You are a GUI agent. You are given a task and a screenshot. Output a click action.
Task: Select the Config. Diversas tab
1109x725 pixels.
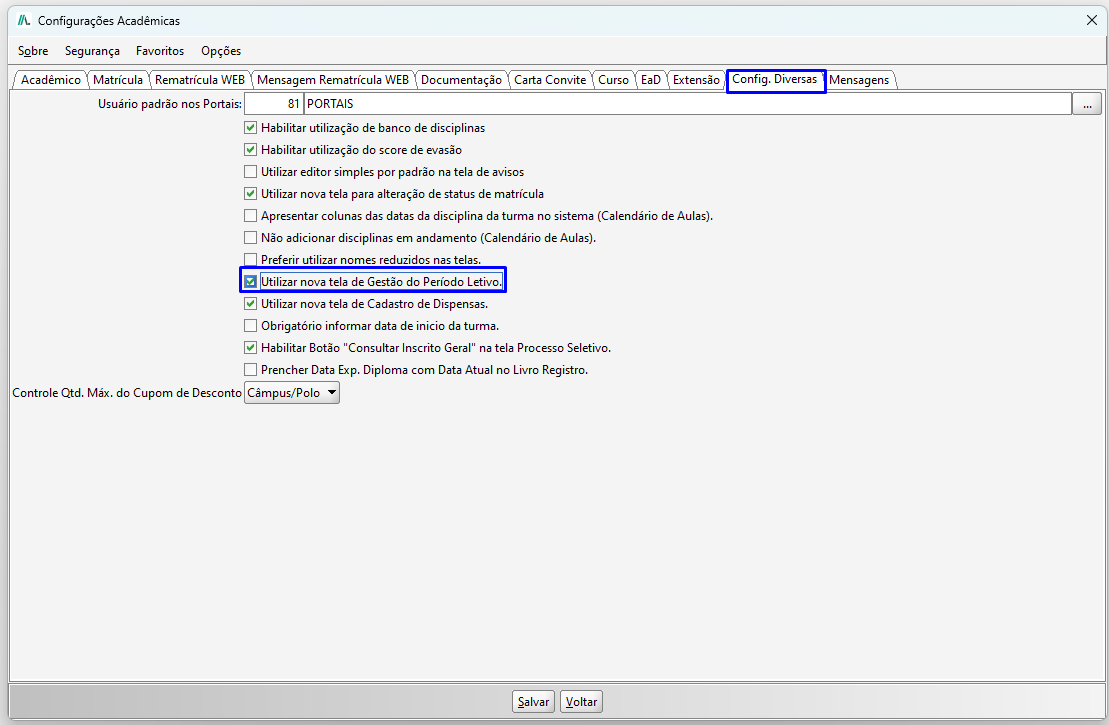775,79
